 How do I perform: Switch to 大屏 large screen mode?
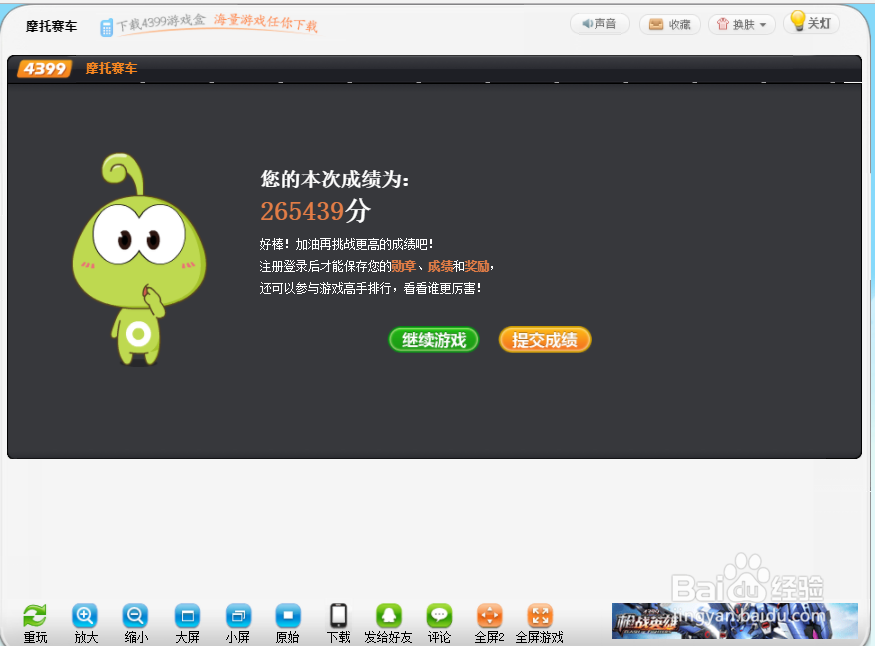(188, 616)
